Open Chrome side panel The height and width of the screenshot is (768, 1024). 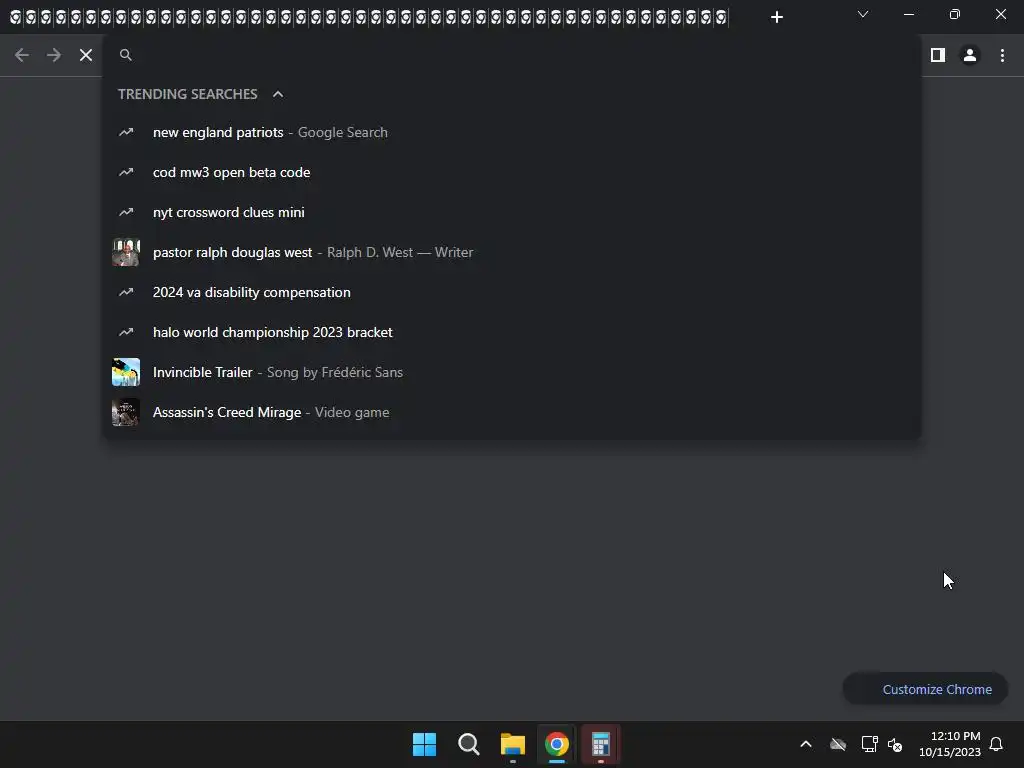(x=938, y=55)
